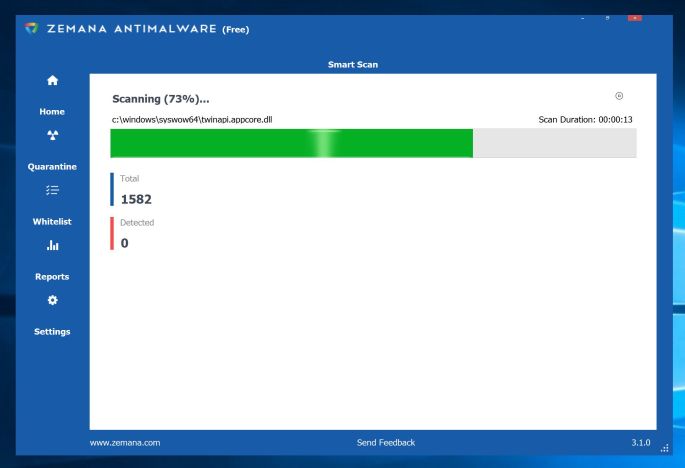Image resolution: width=685 pixels, height=468 pixels.
Task: Close the Zemana AntiMalware window
Action: [634, 18]
